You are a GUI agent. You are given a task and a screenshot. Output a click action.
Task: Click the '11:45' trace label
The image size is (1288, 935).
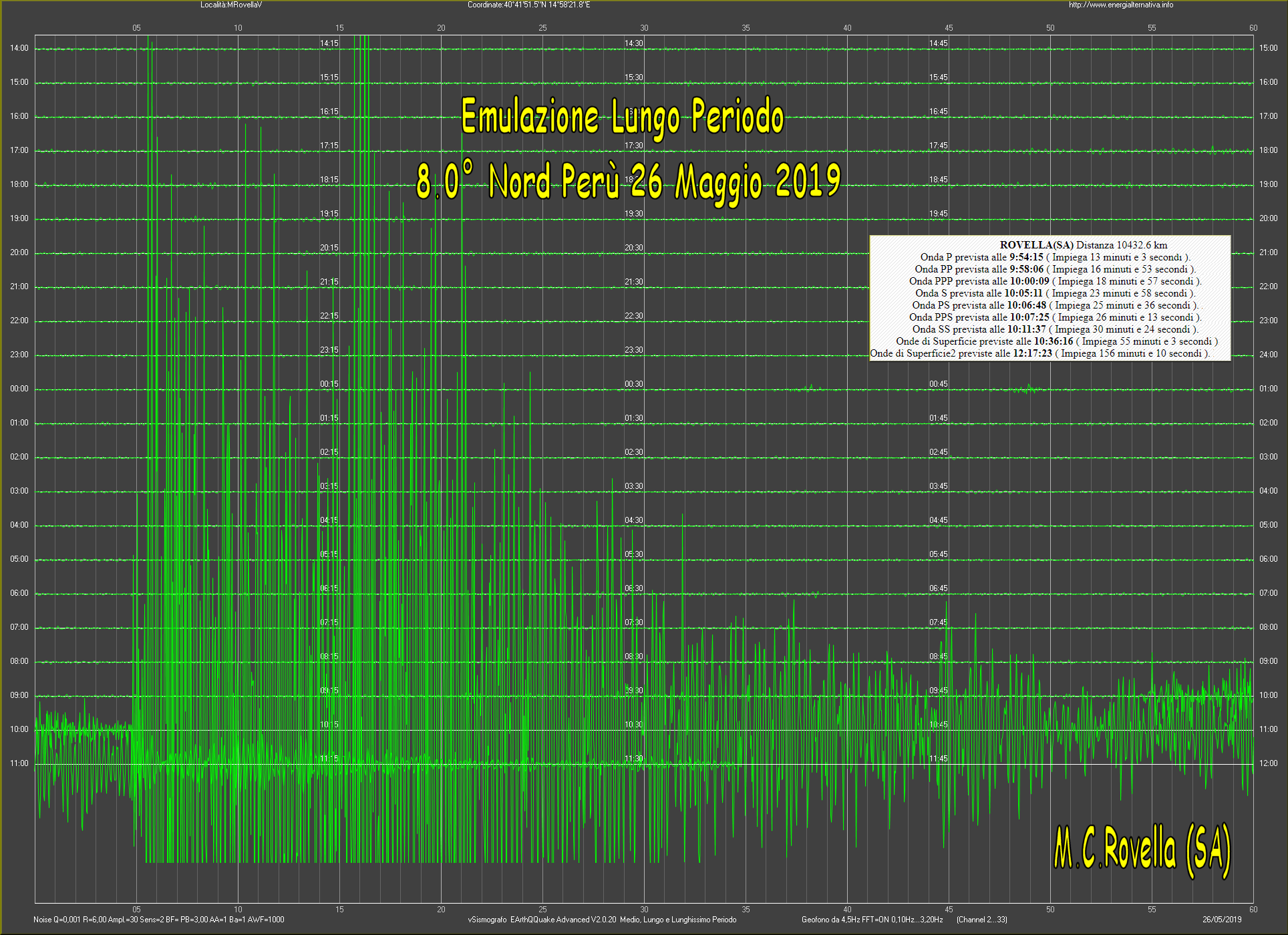click(x=939, y=759)
